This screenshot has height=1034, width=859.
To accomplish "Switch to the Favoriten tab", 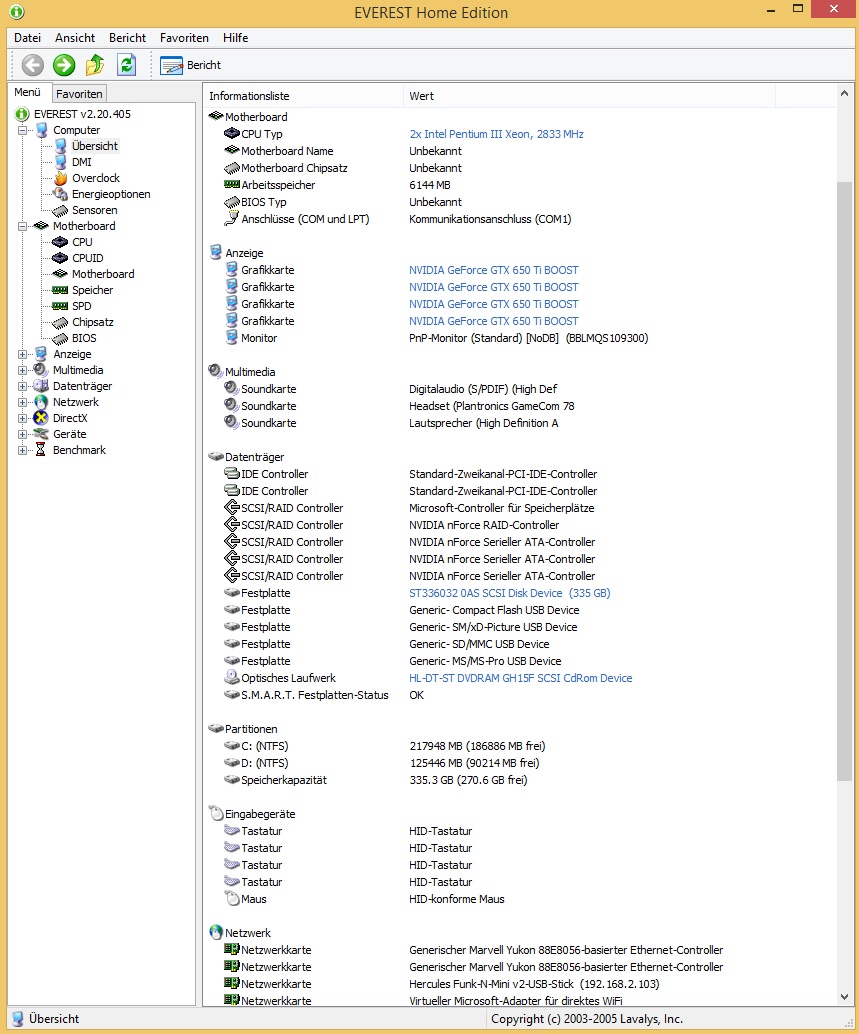I will pos(79,94).
